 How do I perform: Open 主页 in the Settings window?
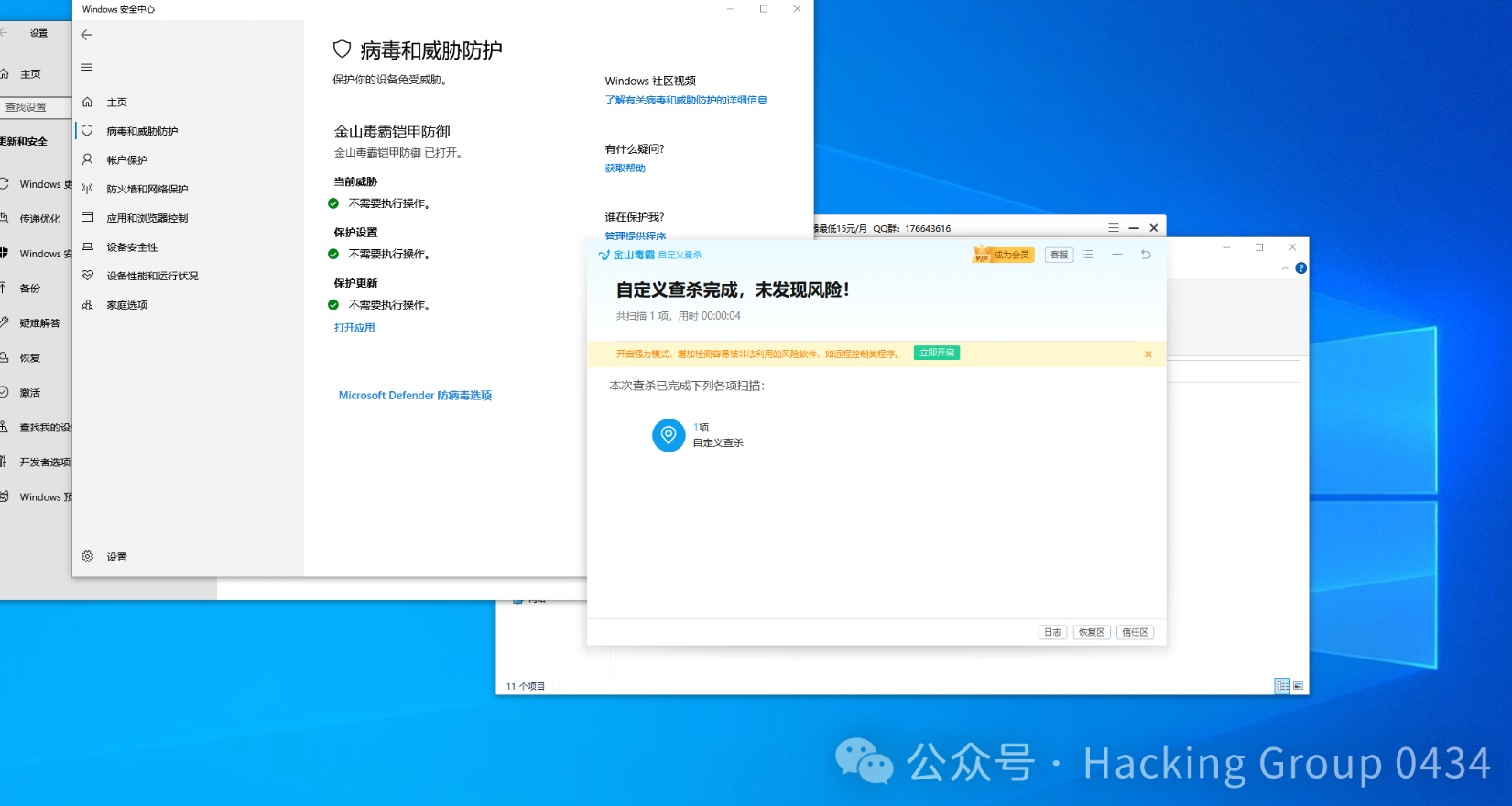(30, 74)
